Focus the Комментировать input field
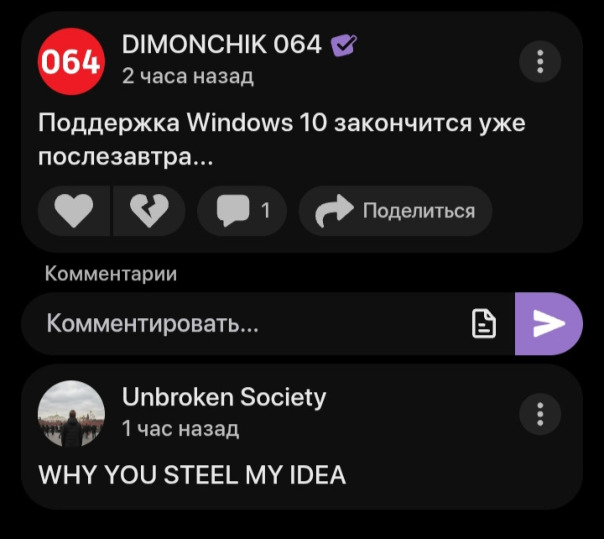604x539 pixels. point(268,324)
